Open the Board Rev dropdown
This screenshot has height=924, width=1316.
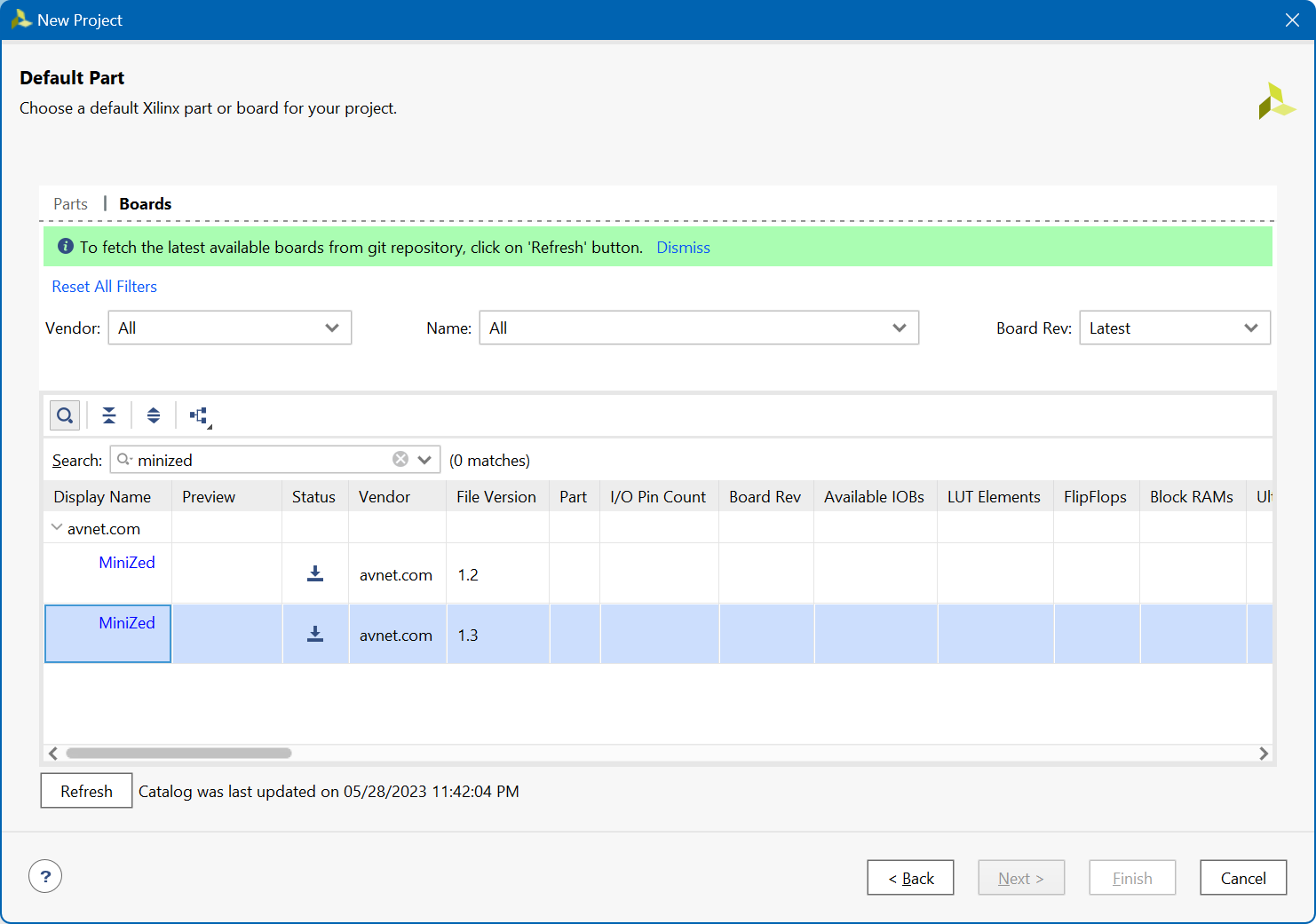pos(1175,328)
